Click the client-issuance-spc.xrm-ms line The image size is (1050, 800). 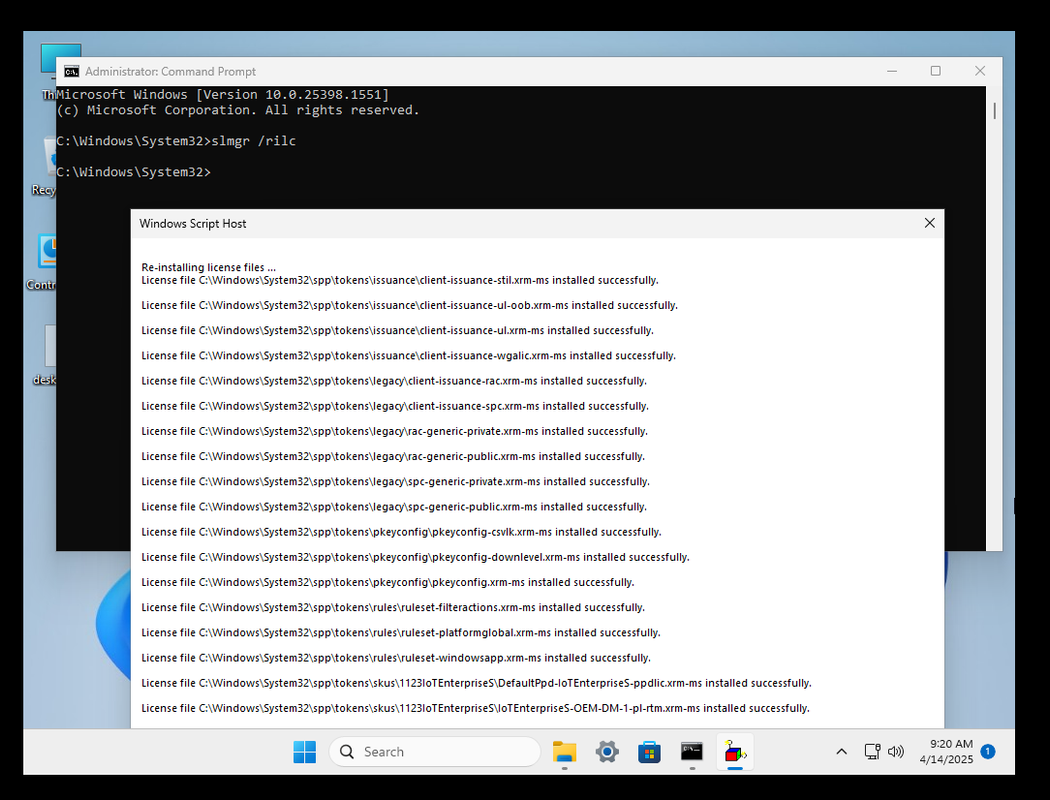(x=395, y=406)
